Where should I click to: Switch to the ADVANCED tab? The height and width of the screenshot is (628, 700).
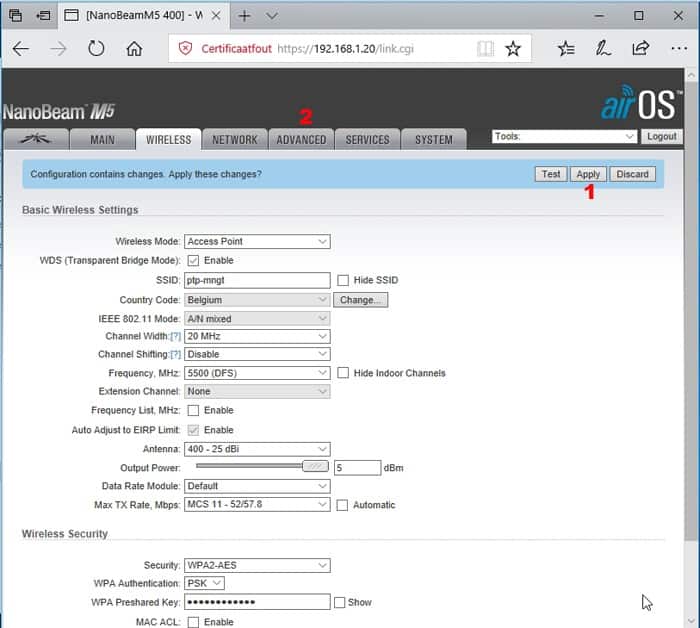pos(301,139)
